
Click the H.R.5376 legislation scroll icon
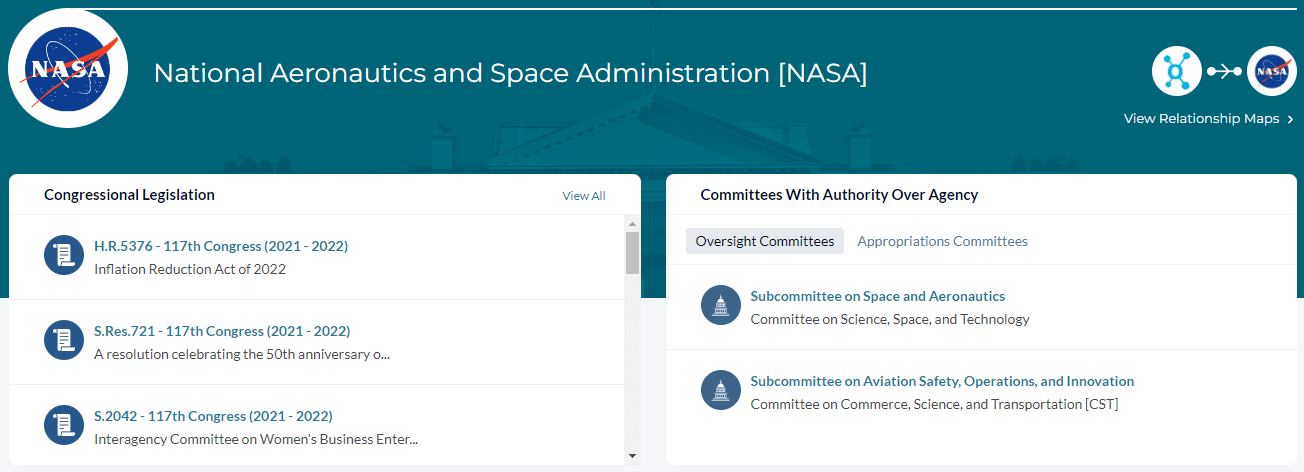click(x=64, y=256)
